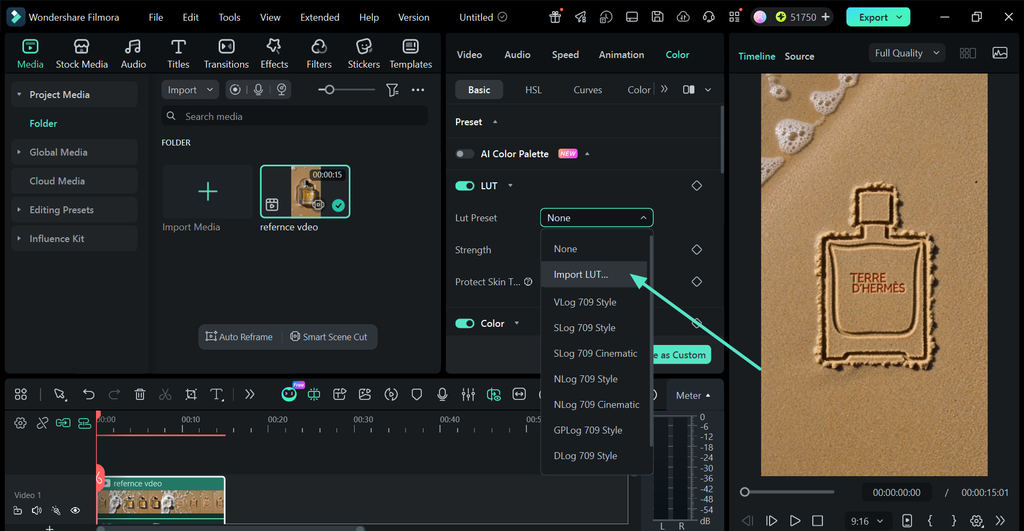Open the Meter dropdown
This screenshot has height=531, width=1024.
pyautogui.click(x=692, y=395)
